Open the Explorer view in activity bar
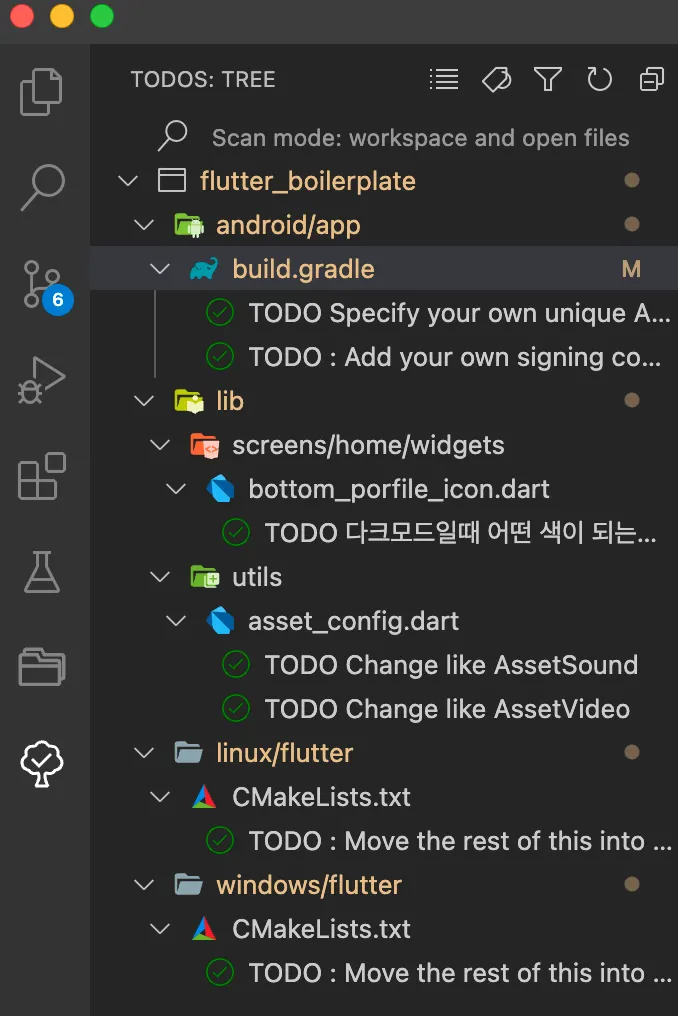The height and width of the screenshot is (1016, 678). pos(42,92)
